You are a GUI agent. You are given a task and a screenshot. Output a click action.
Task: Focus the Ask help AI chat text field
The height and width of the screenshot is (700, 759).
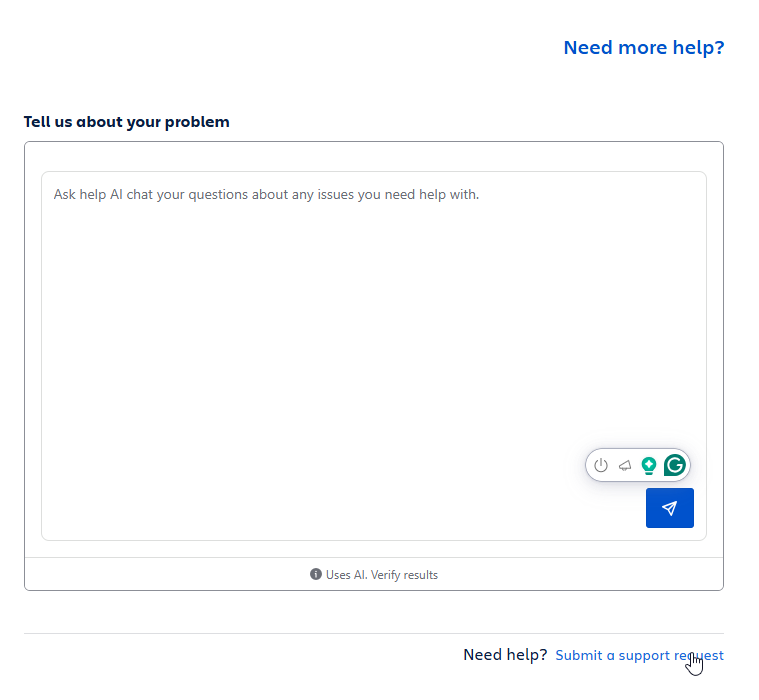[374, 356]
